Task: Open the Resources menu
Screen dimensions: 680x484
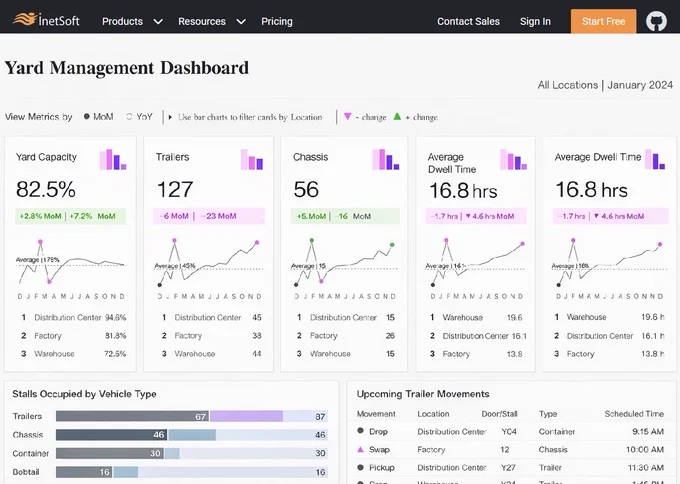Action: coord(202,21)
